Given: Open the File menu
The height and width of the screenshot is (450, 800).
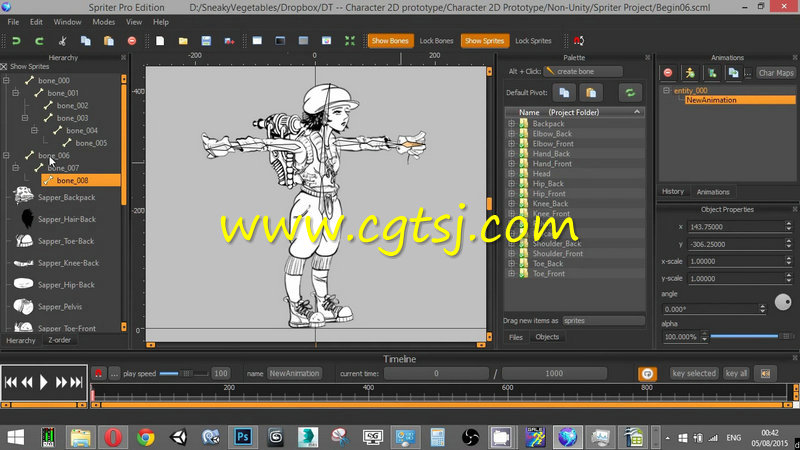Looking at the screenshot, I should [x=13, y=22].
